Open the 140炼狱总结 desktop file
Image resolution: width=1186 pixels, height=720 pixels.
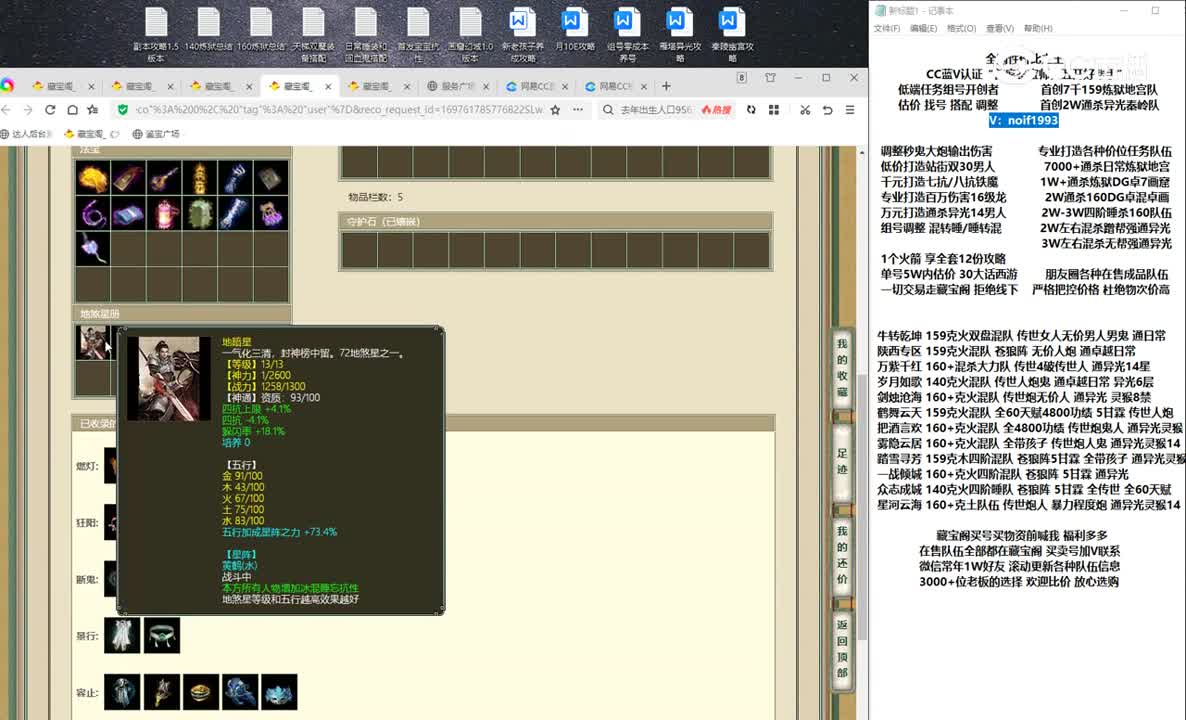tap(208, 30)
